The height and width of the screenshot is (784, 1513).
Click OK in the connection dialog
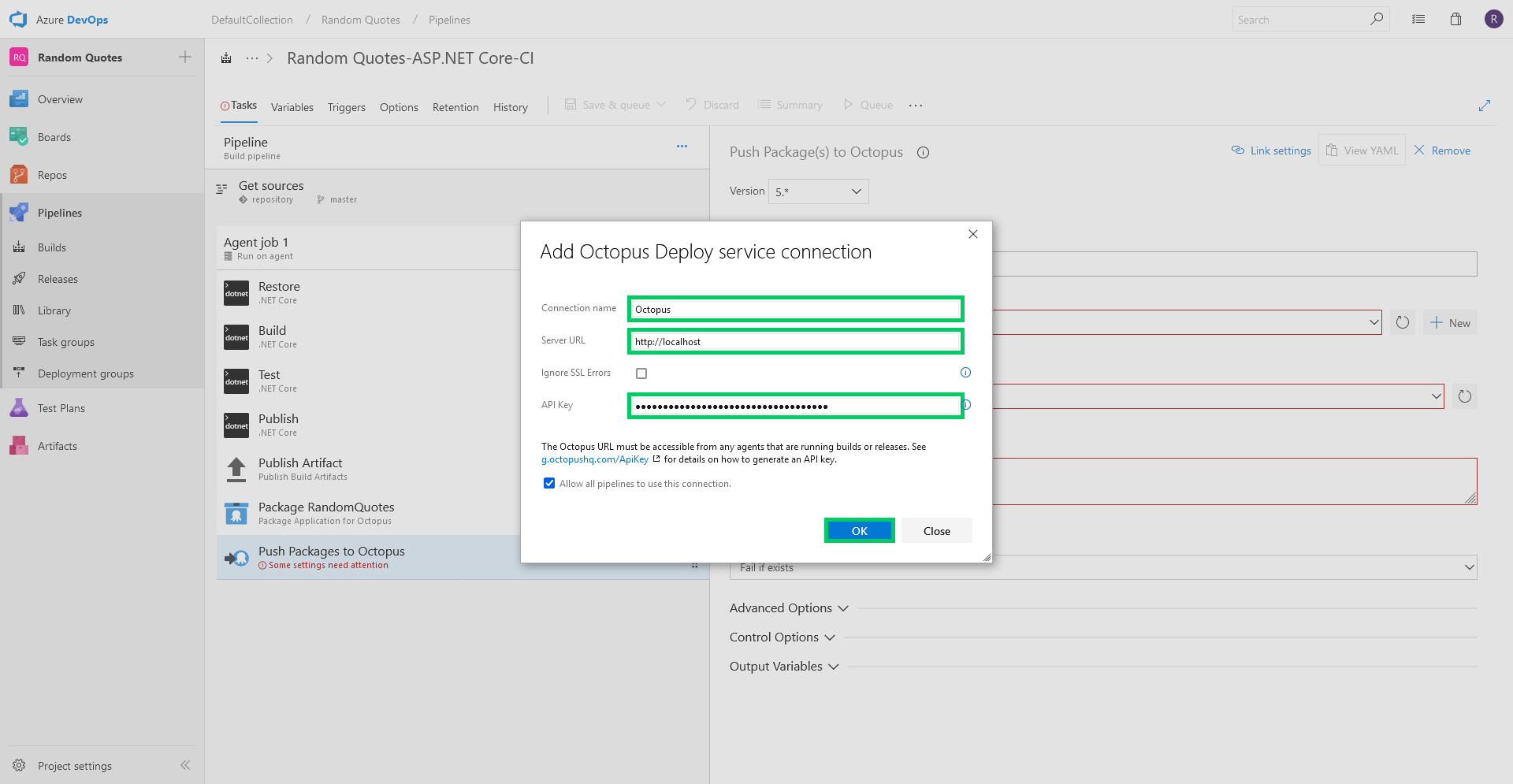tap(859, 530)
